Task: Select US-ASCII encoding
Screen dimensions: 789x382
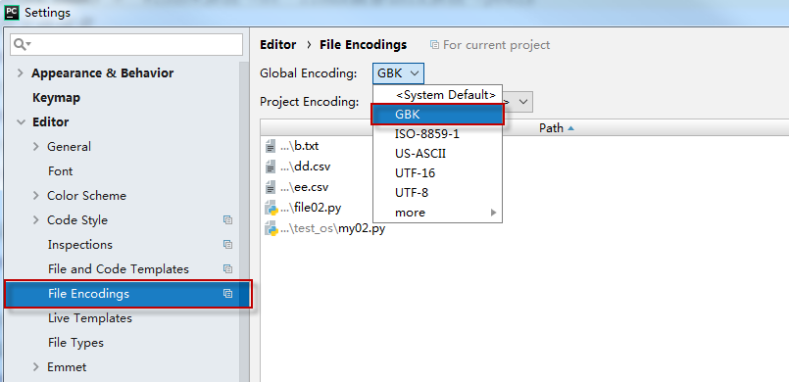Action: point(438,154)
